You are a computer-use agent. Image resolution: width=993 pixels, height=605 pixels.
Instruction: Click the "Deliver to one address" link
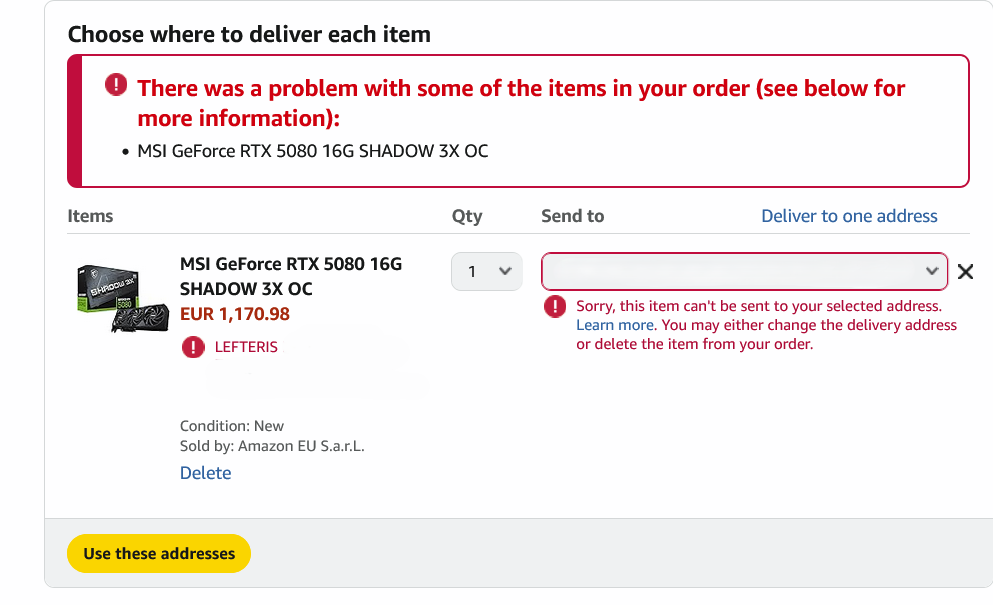(x=849, y=216)
